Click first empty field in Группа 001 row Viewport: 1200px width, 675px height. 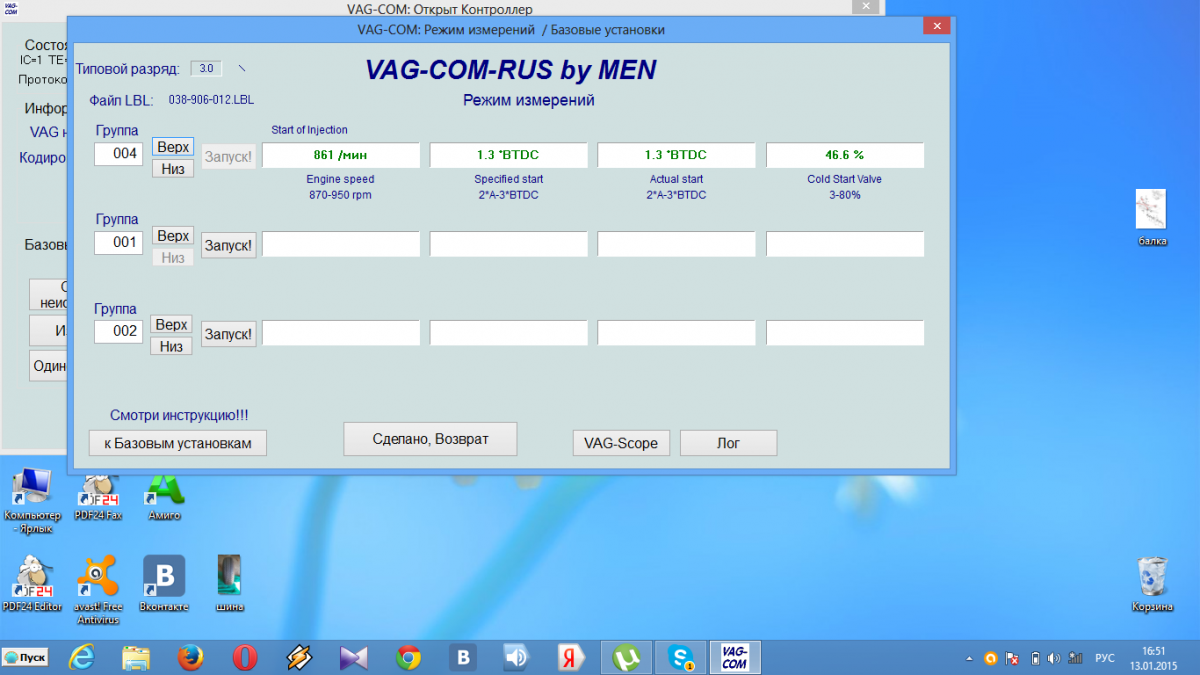coord(341,244)
